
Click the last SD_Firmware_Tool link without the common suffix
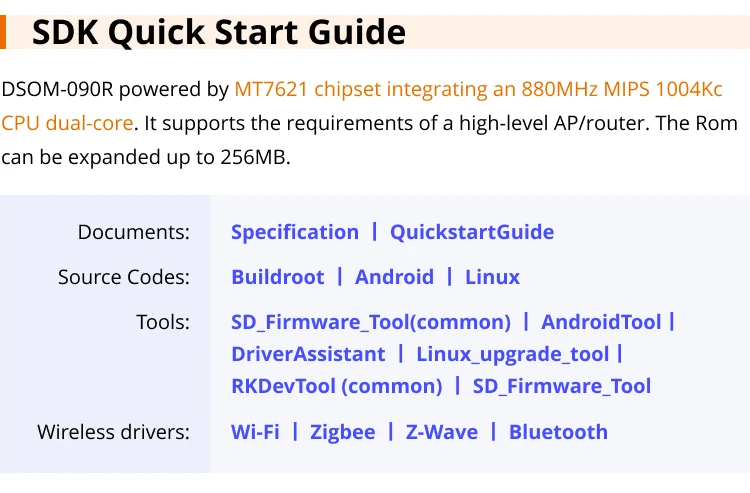(561, 386)
